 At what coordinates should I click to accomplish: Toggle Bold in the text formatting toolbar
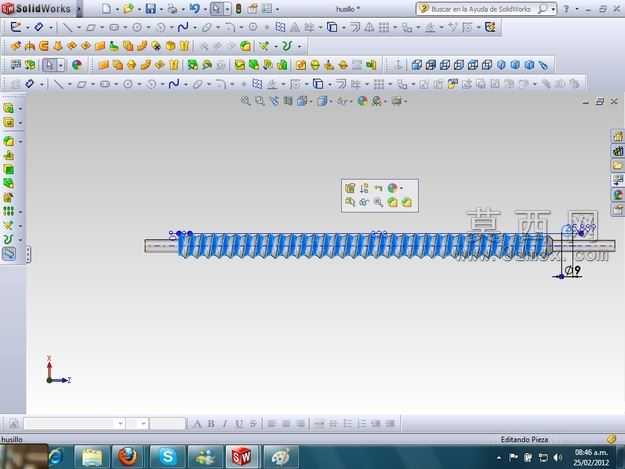pyautogui.click(x=211, y=424)
